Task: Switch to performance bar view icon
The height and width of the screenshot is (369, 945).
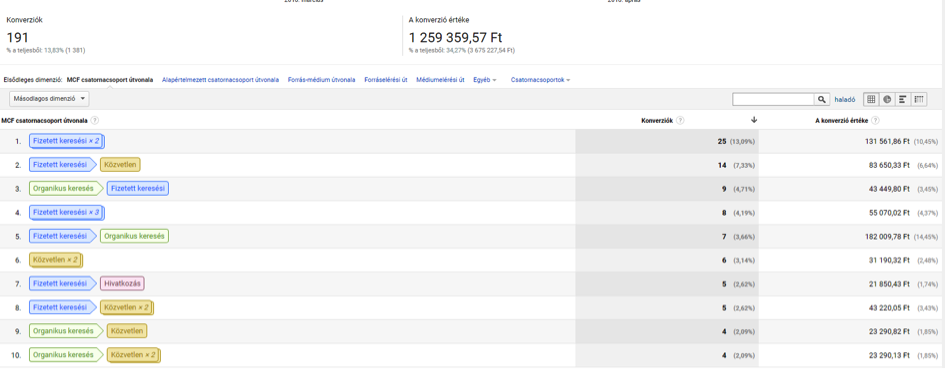Action: (903, 99)
